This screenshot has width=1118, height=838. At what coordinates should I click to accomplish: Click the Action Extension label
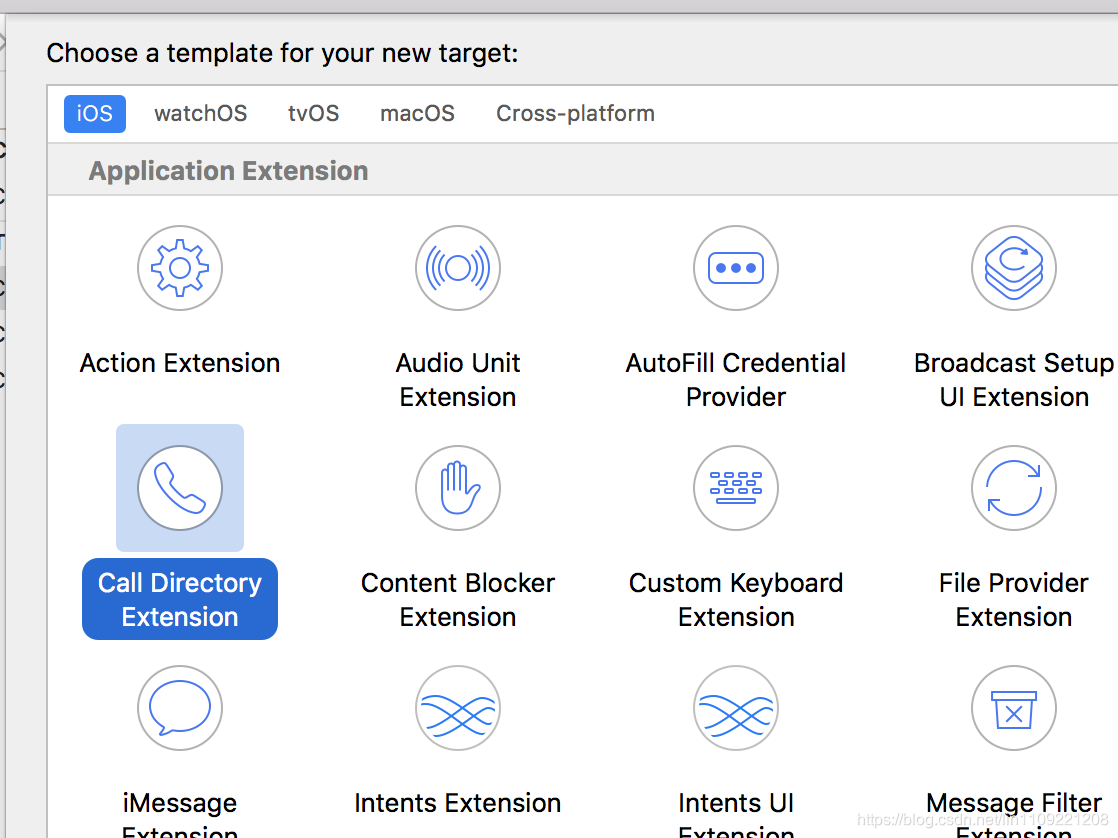180,363
